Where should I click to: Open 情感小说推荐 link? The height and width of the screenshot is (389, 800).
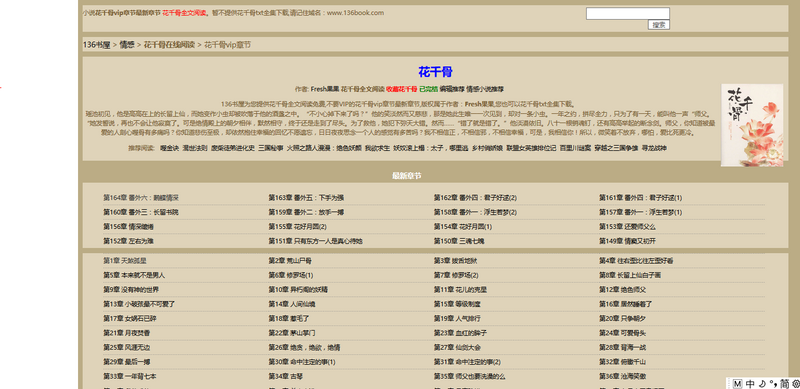[485, 89]
